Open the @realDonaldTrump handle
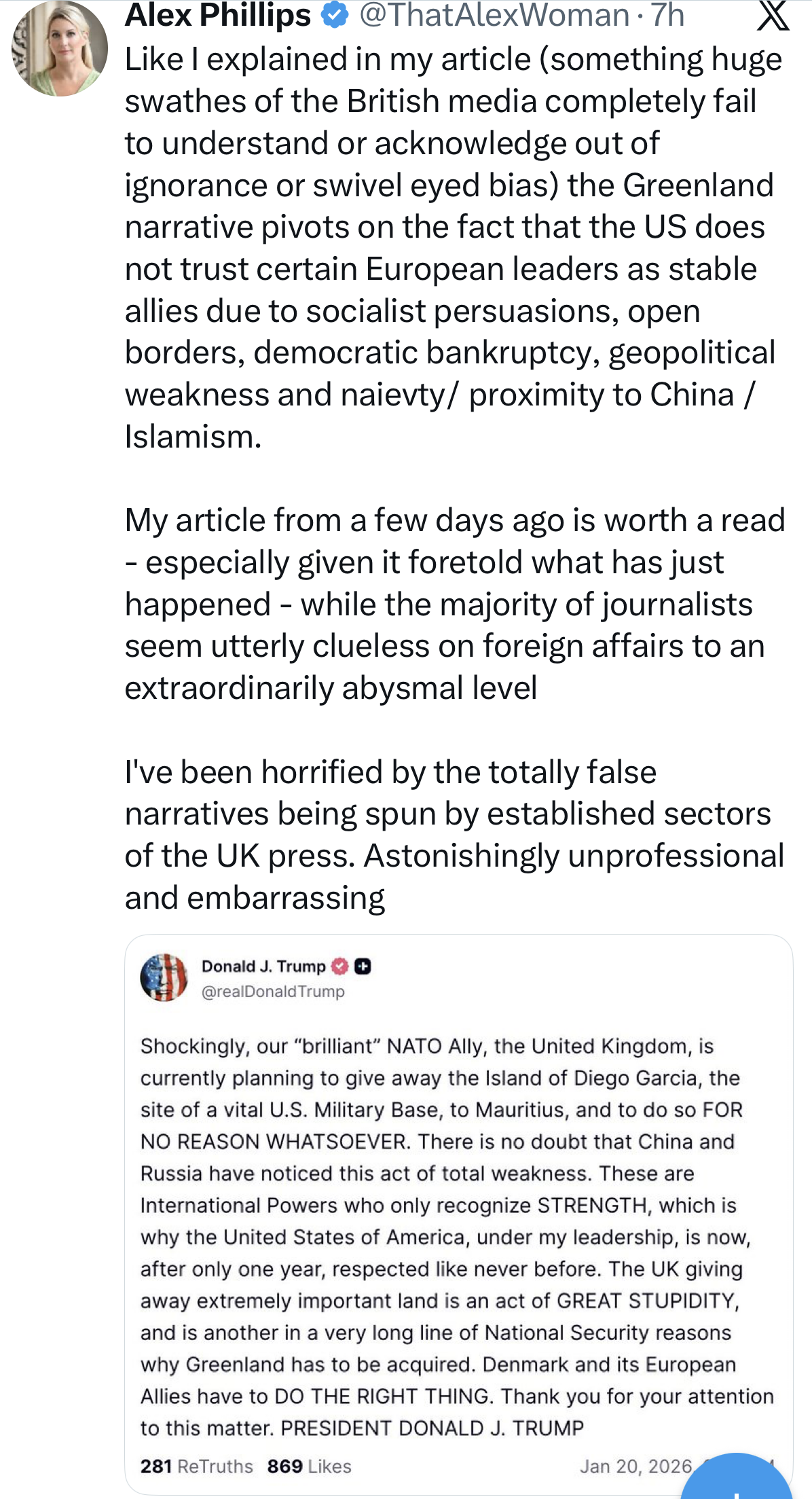The width and height of the screenshot is (812, 1499). (273, 992)
